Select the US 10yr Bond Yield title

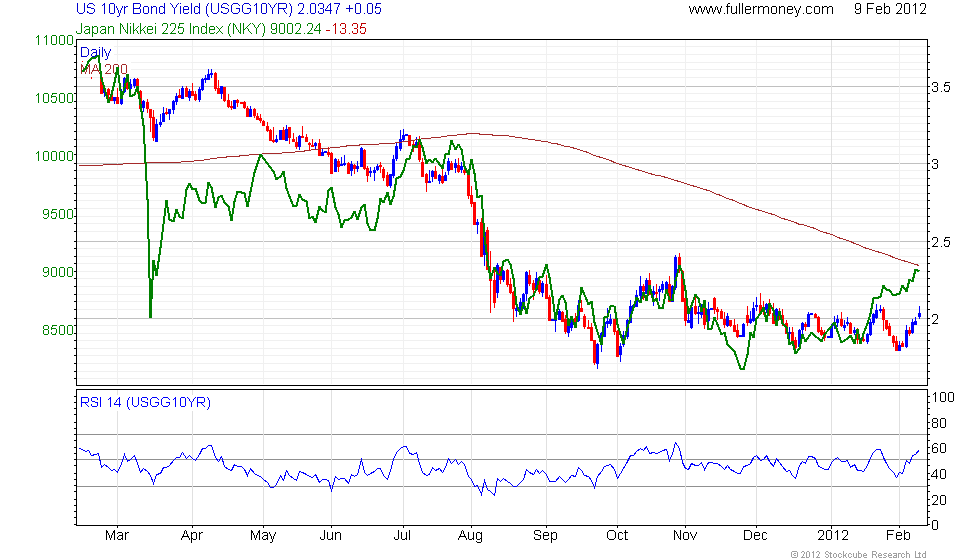click(229, 9)
